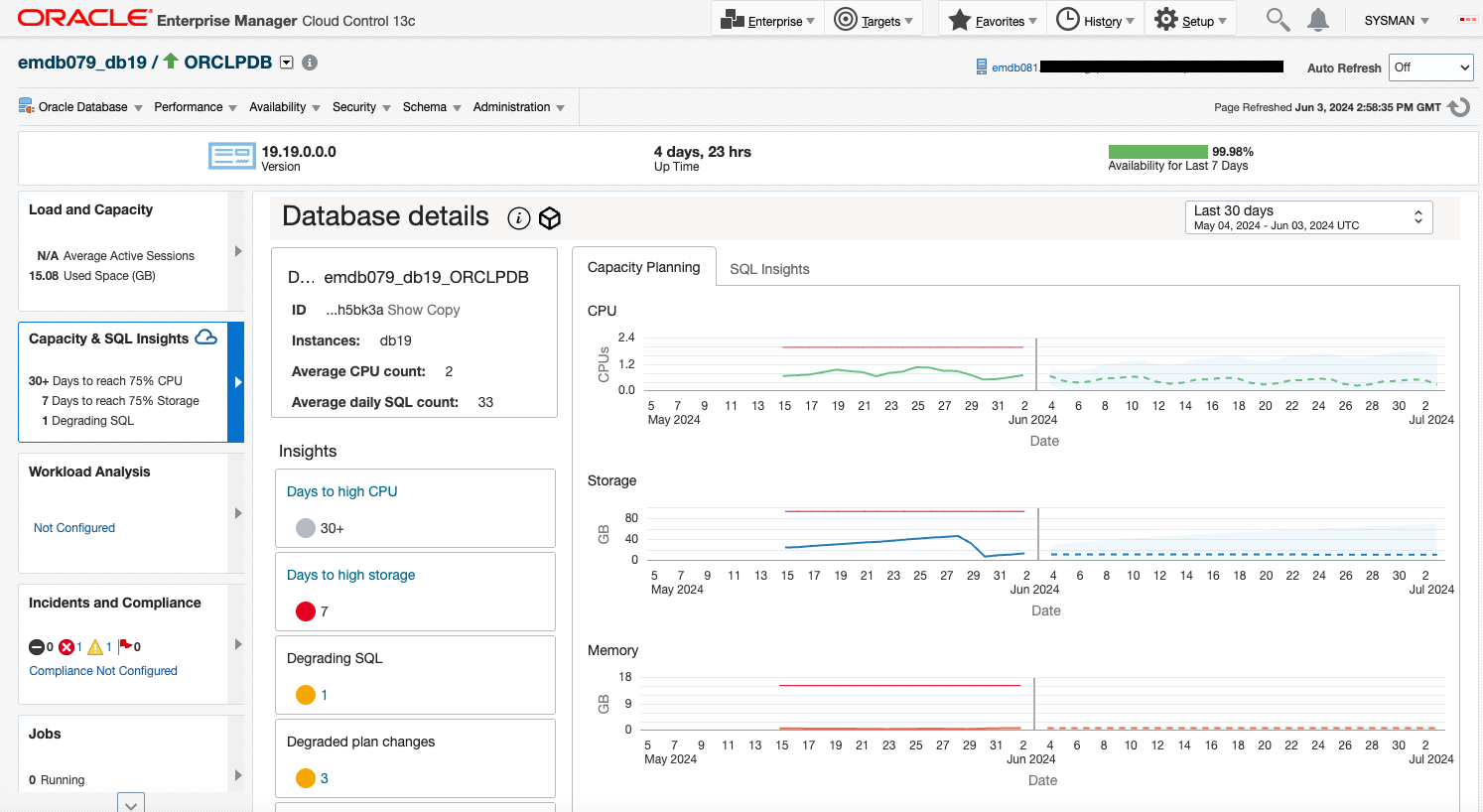Click the green availability percentage bar

coord(1157,152)
